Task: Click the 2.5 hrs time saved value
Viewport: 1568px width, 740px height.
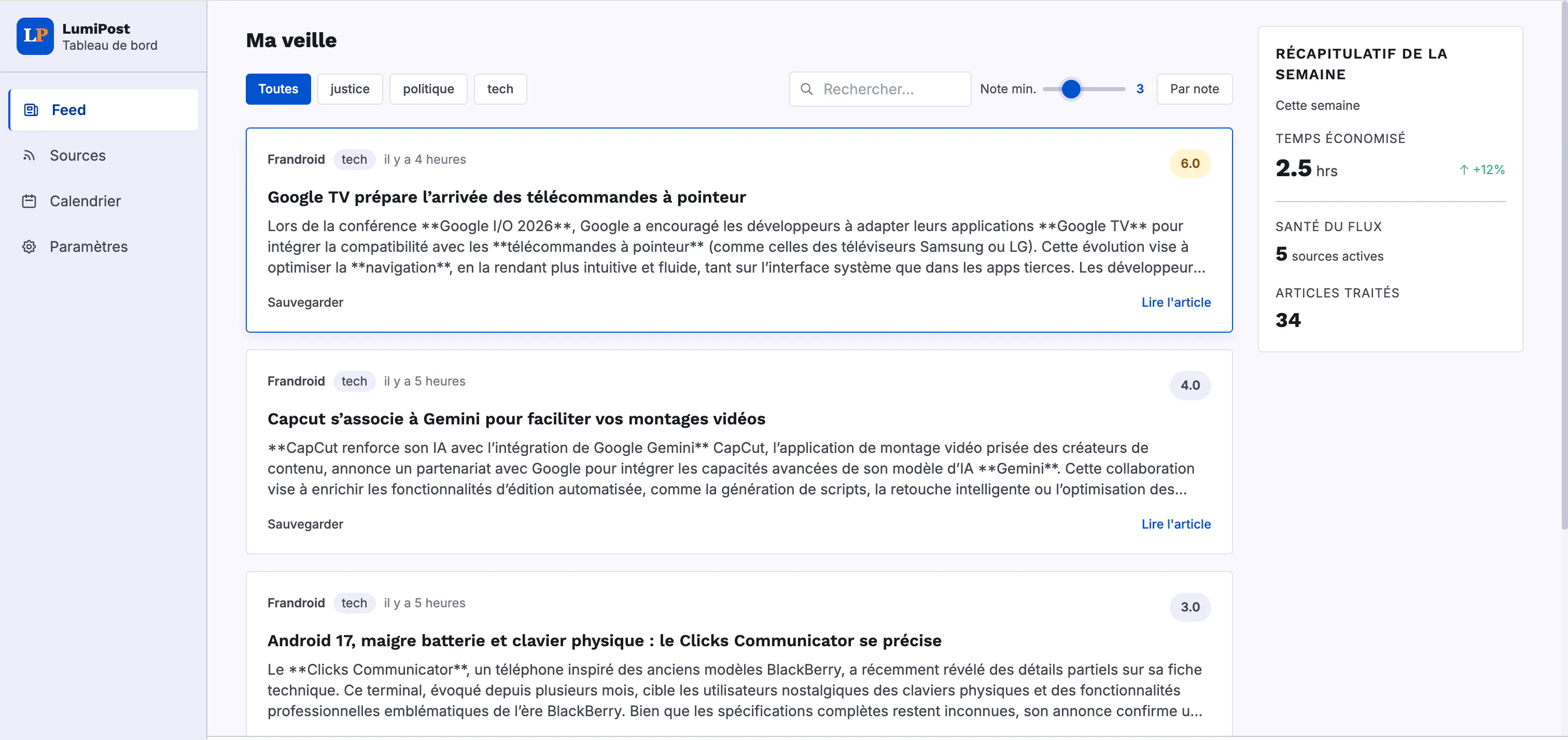Action: (1306, 168)
